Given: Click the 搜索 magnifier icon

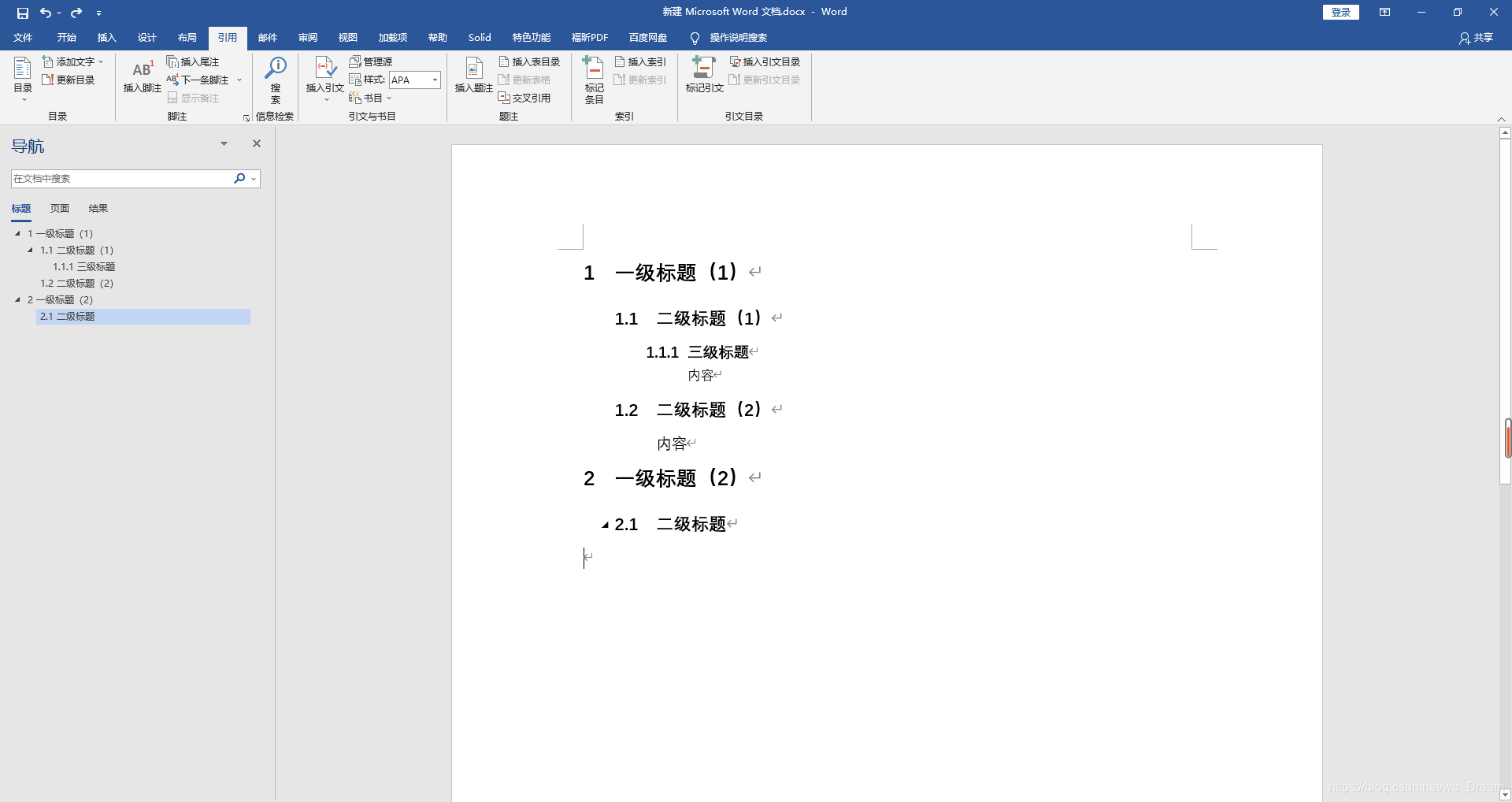Looking at the screenshot, I should (x=276, y=69).
